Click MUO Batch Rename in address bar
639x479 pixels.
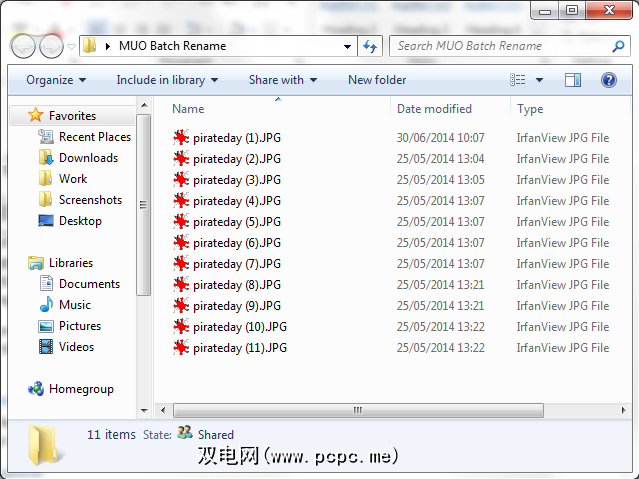[x=172, y=46]
